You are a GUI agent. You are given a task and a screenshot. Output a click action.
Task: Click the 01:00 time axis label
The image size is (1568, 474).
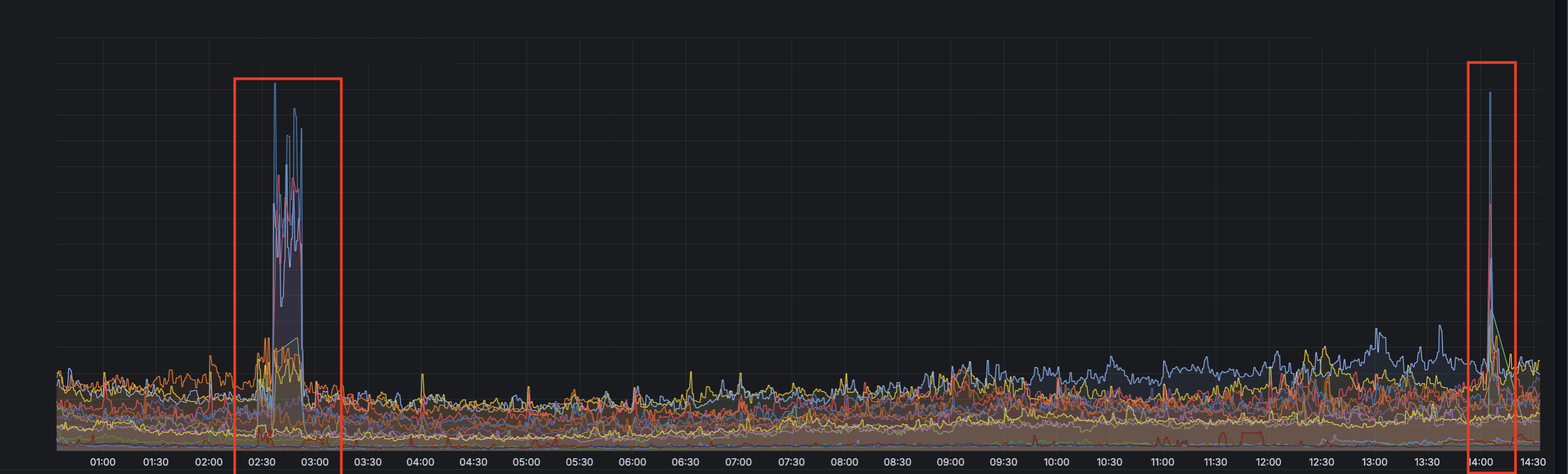[x=103, y=462]
